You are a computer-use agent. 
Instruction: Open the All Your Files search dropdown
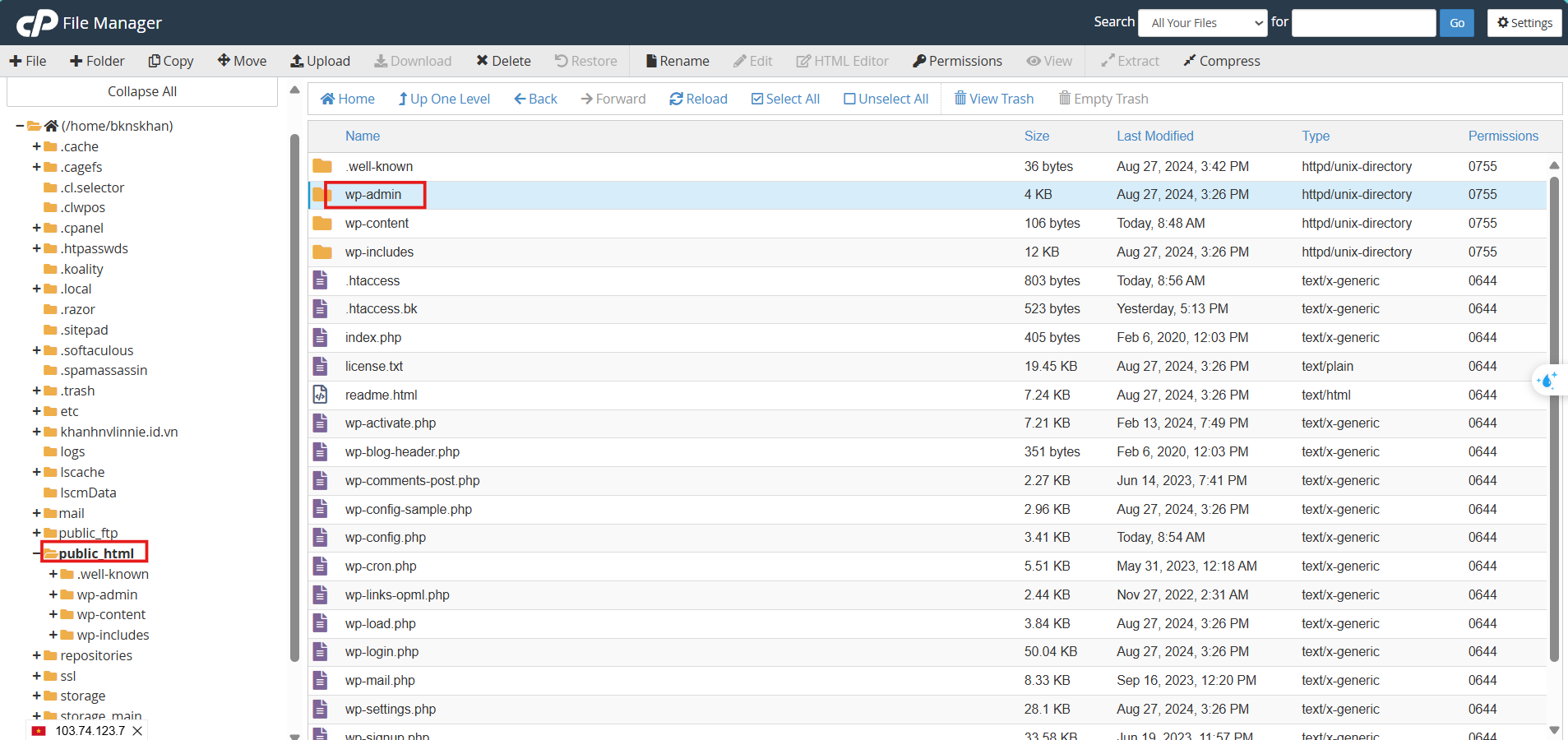pos(1203,23)
